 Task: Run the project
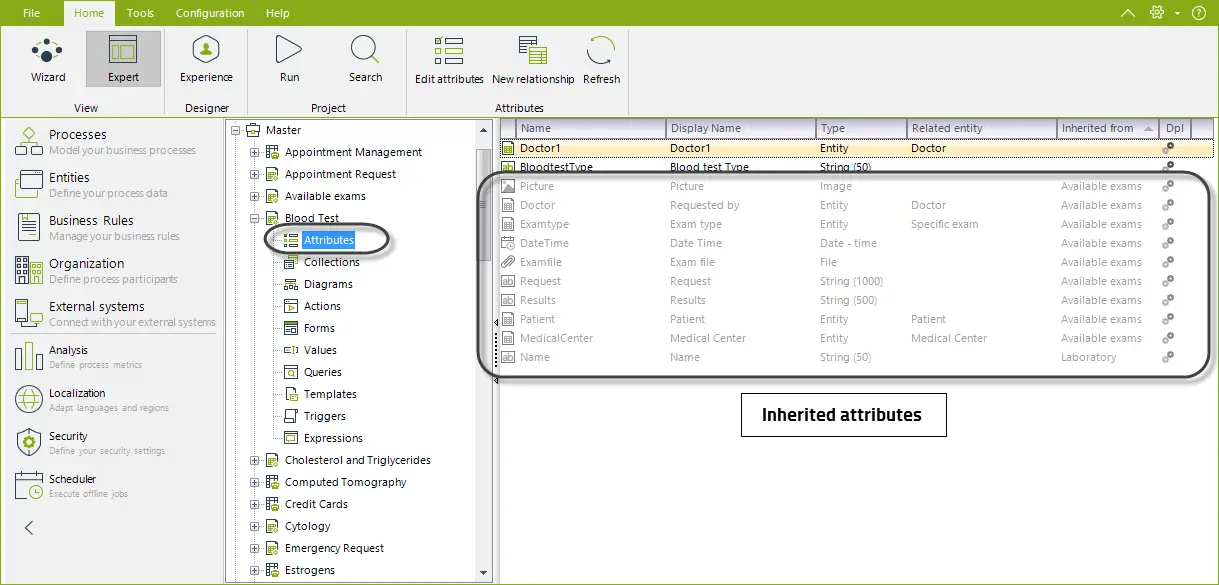289,60
